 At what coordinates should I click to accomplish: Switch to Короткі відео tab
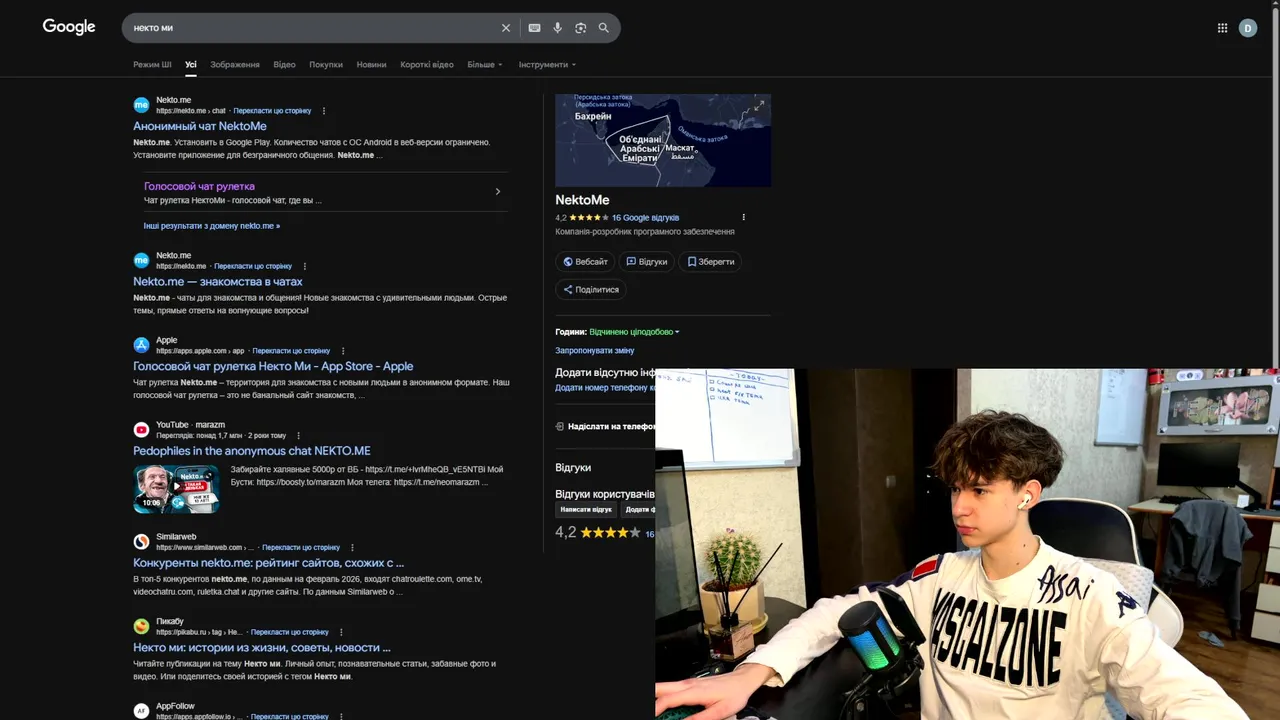(x=427, y=65)
